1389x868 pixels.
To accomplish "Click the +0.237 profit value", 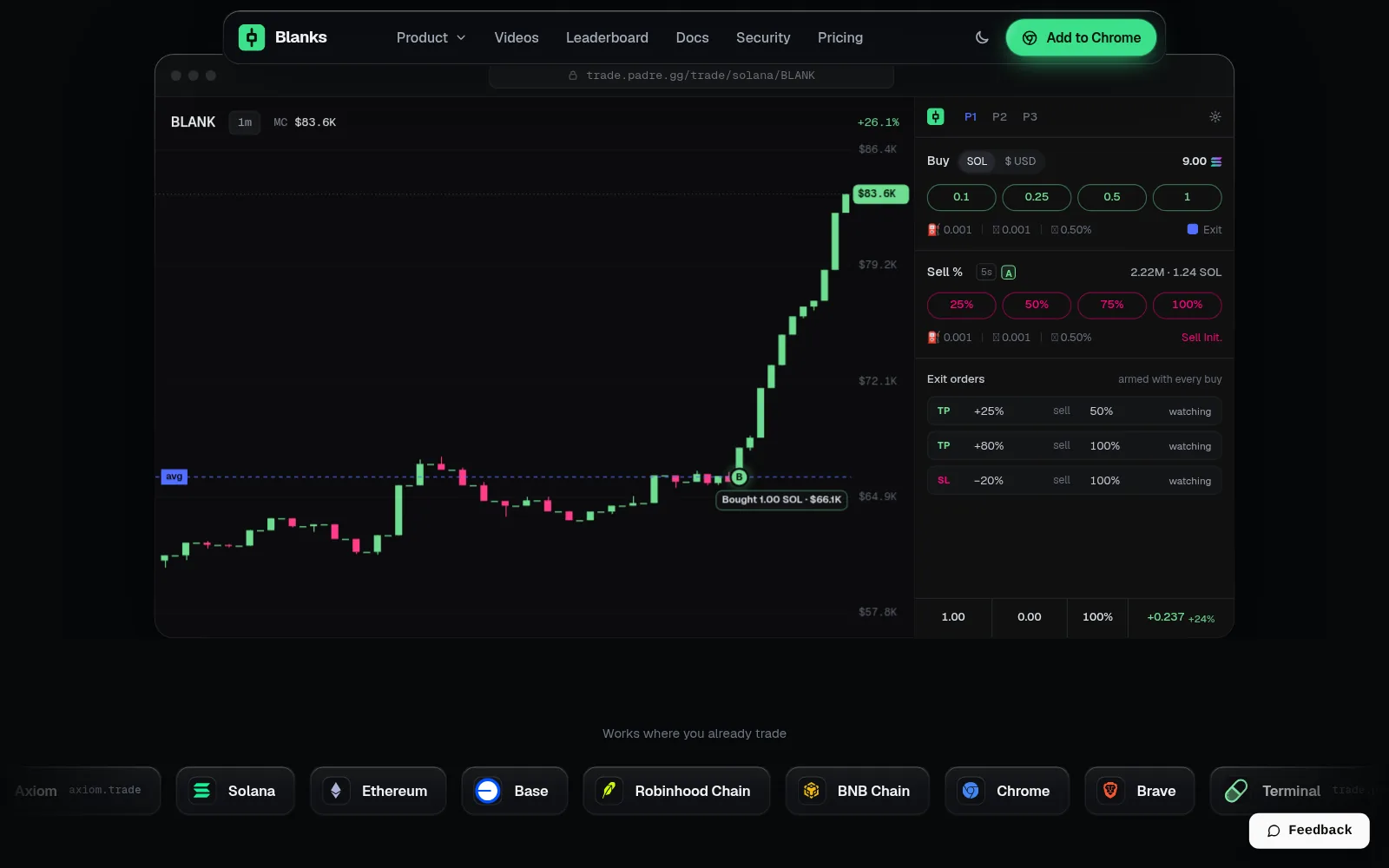I will click(x=1165, y=617).
